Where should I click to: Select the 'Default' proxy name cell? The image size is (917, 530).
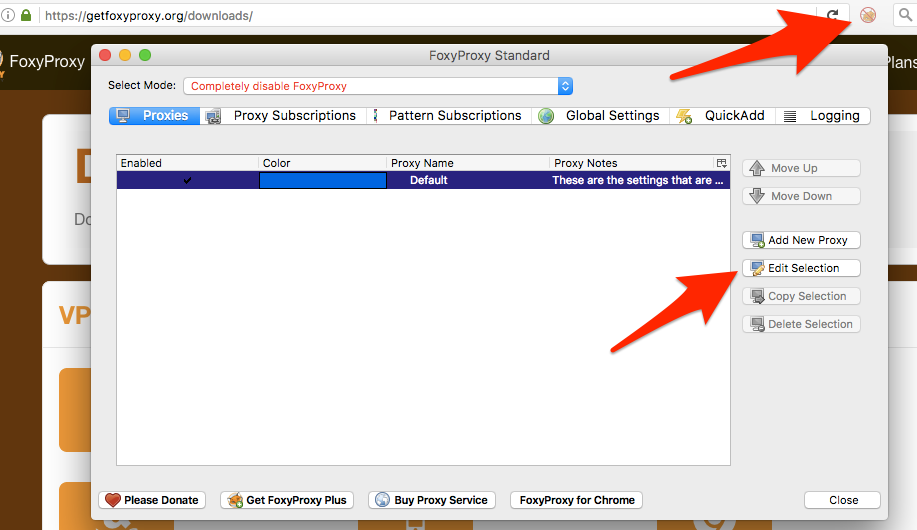point(429,180)
